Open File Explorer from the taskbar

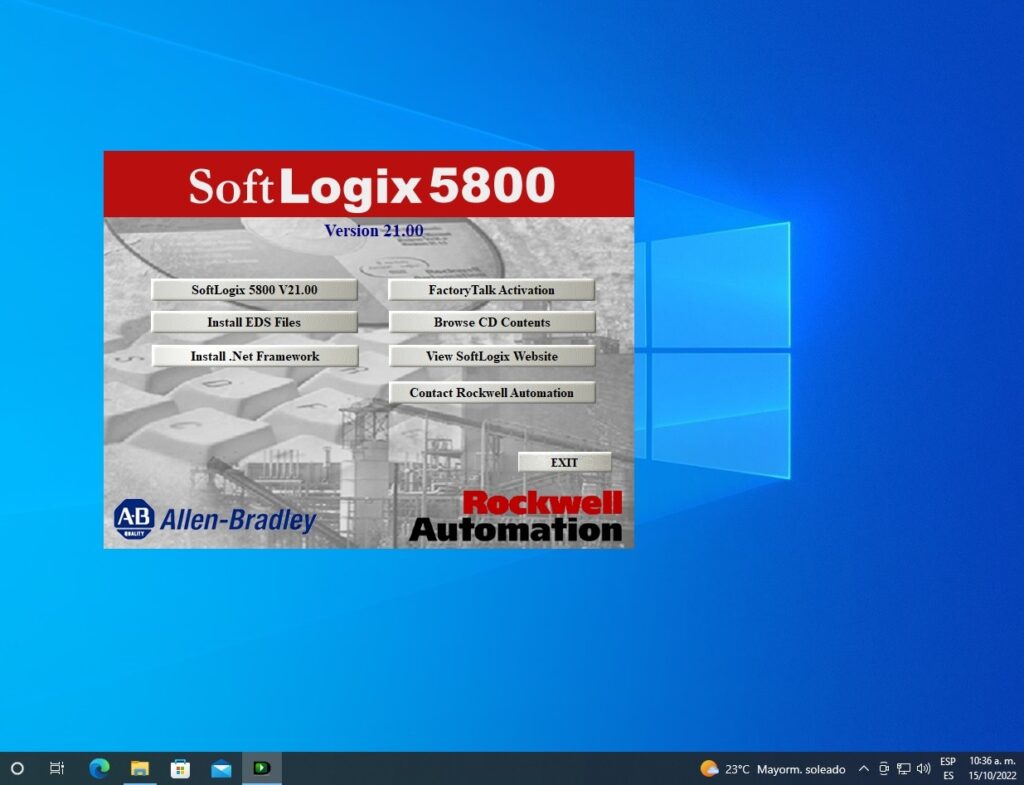139,768
